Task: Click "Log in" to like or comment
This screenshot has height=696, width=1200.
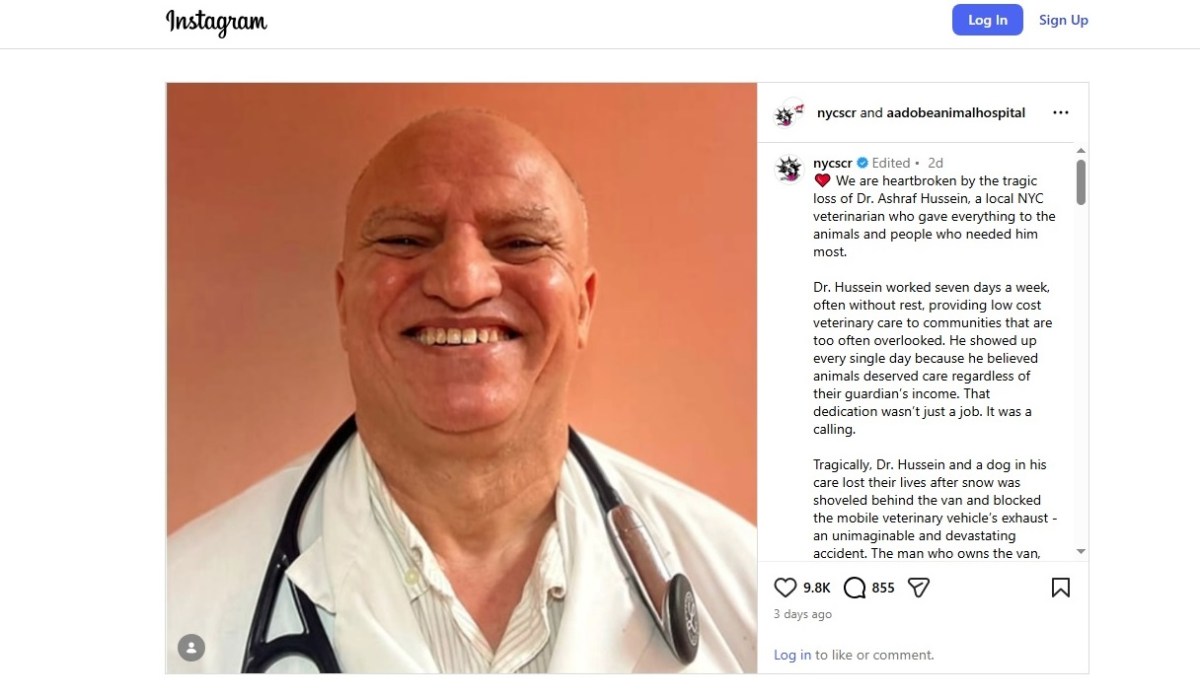Action: pos(792,655)
